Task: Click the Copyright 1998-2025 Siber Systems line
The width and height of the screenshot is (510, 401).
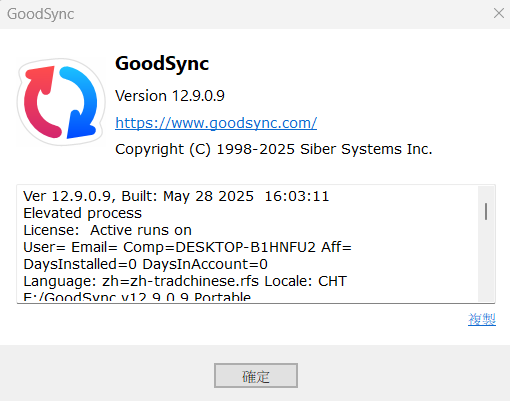Action: pyautogui.click(x=274, y=149)
